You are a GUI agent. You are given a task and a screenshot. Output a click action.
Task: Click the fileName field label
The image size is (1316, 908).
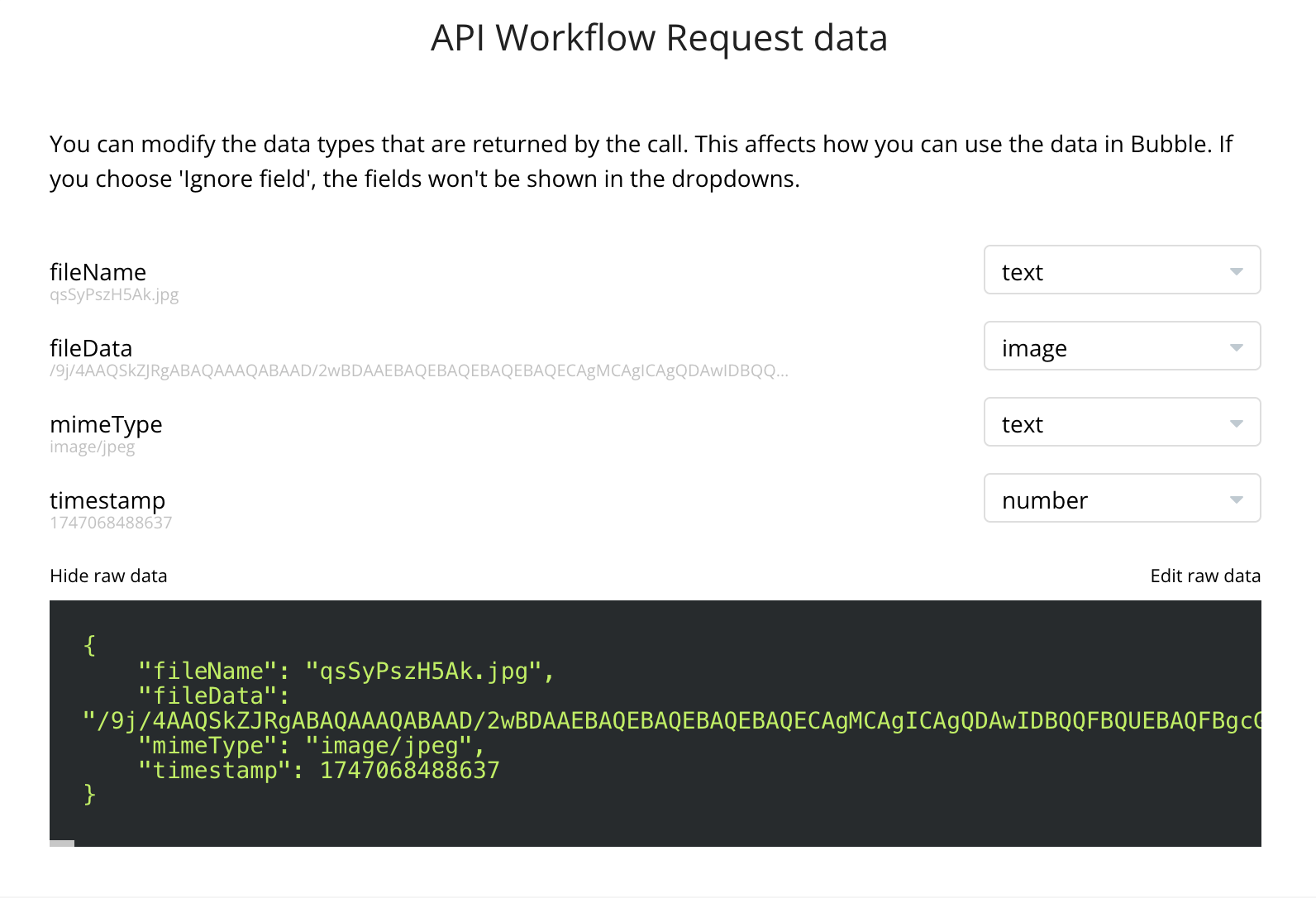click(98, 272)
